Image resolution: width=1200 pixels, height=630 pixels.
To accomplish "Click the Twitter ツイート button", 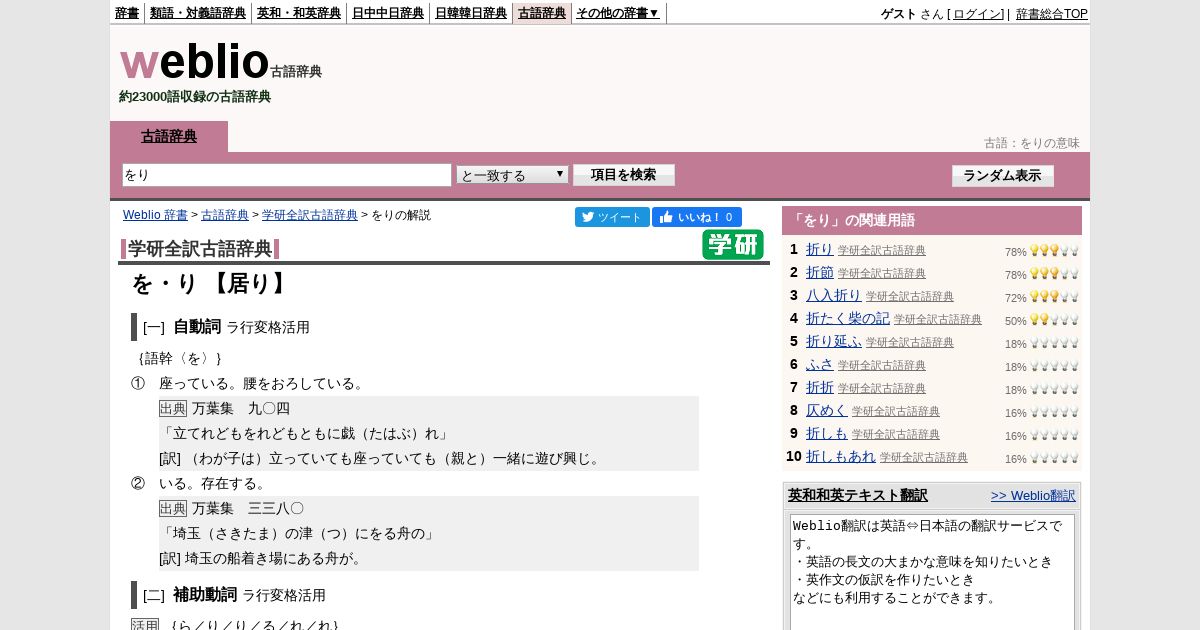I will coord(612,217).
